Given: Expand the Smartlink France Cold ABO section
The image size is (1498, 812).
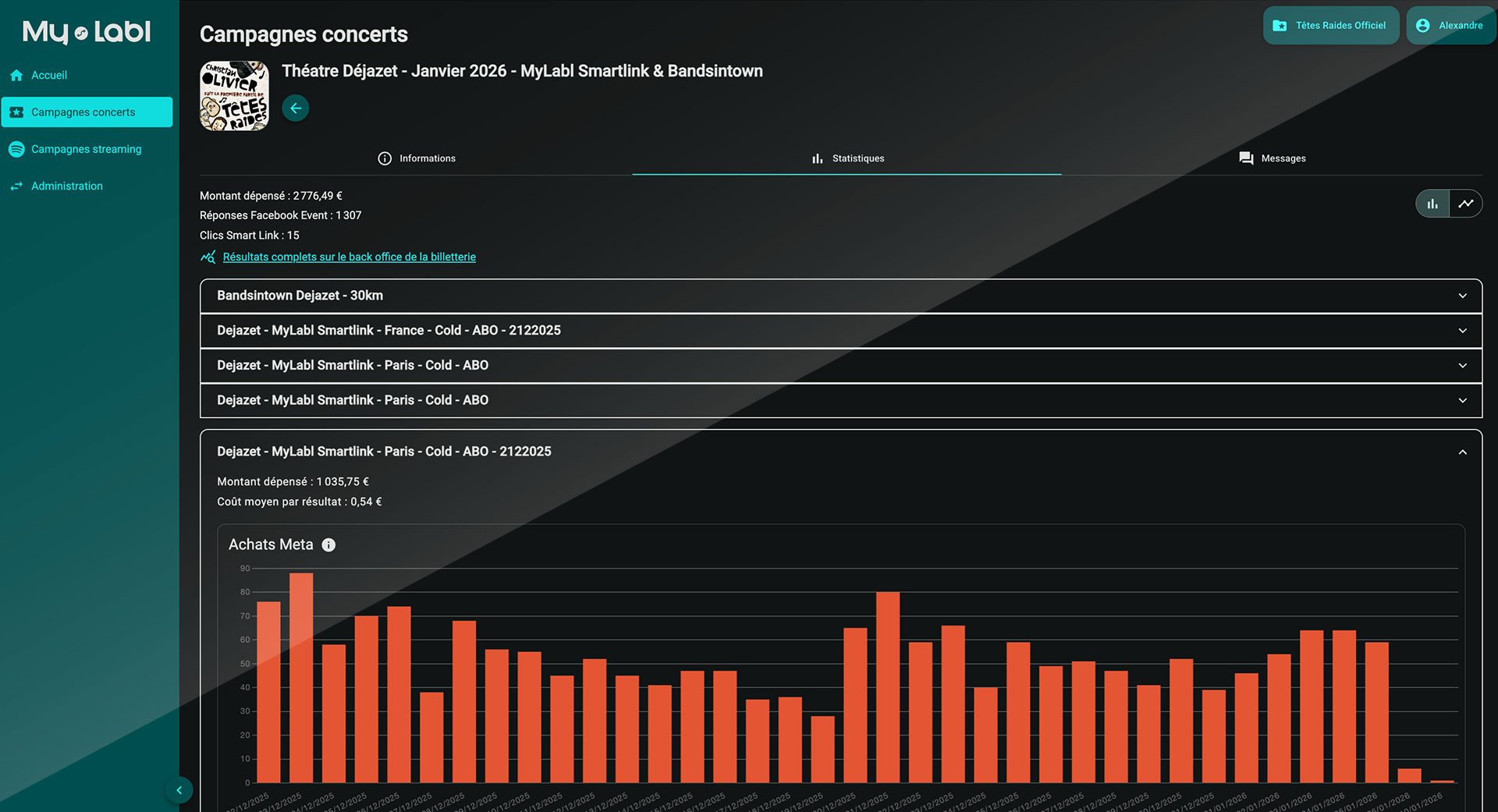Looking at the screenshot, I should point(840,331).
